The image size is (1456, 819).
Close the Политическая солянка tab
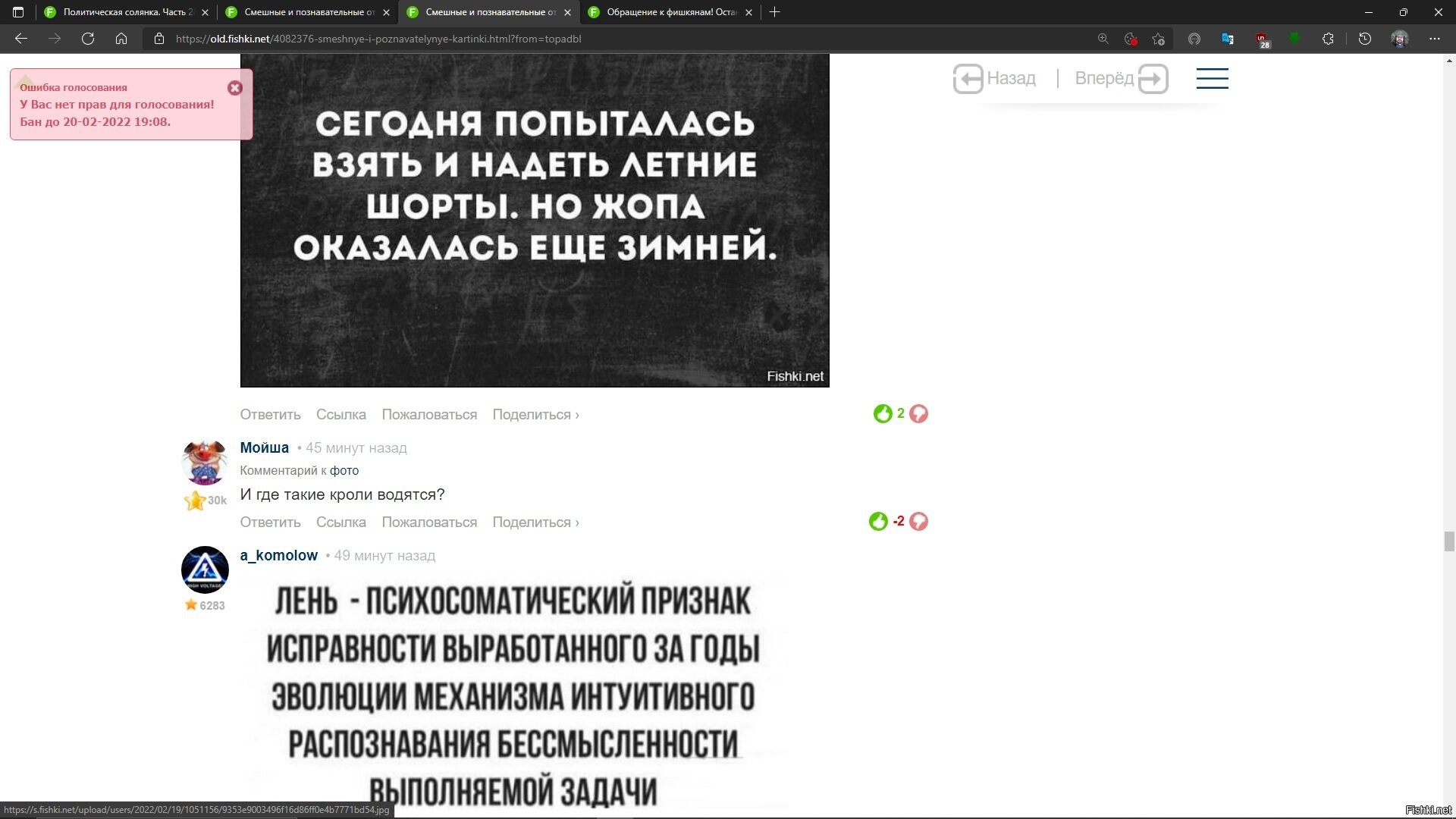click(205, 12)
